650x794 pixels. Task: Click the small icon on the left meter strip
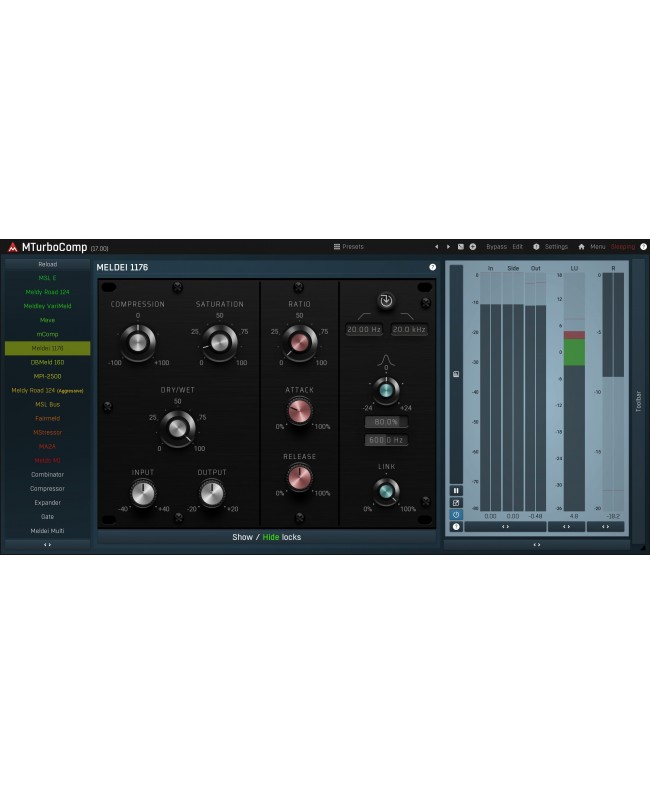pyautogui.click(x=456, y=374)
